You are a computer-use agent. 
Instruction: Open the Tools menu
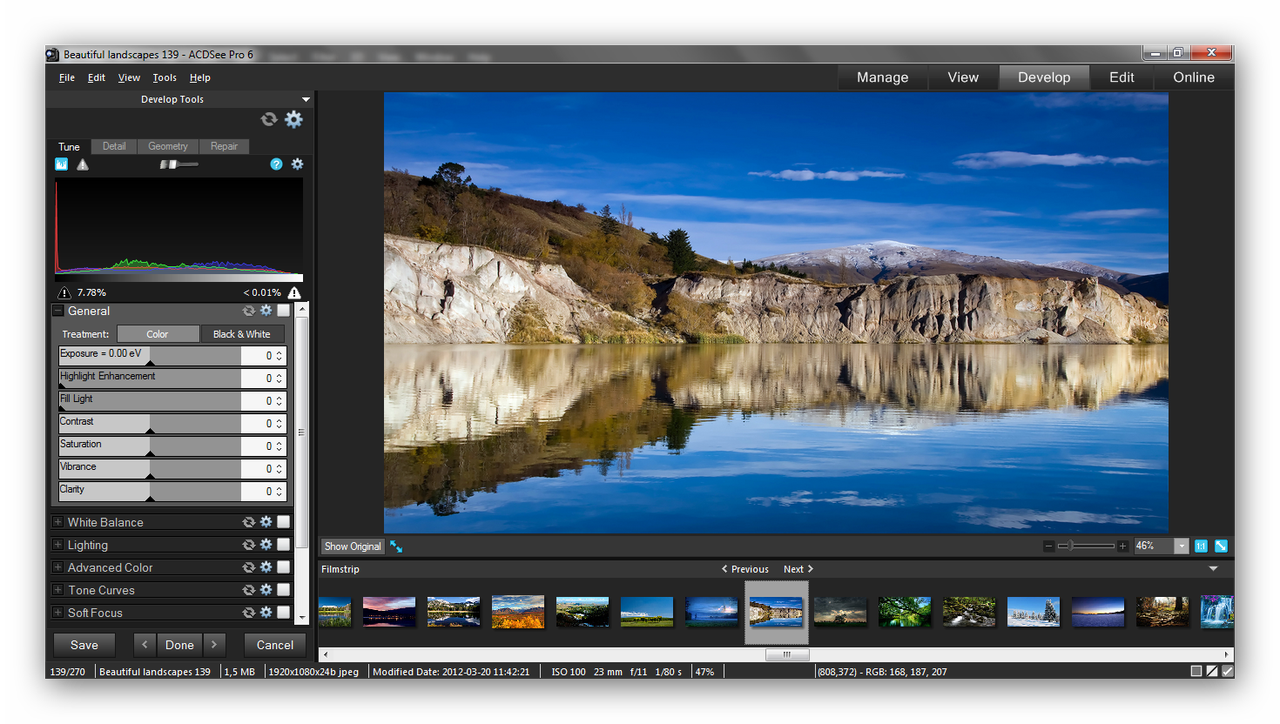click(164, 77)
